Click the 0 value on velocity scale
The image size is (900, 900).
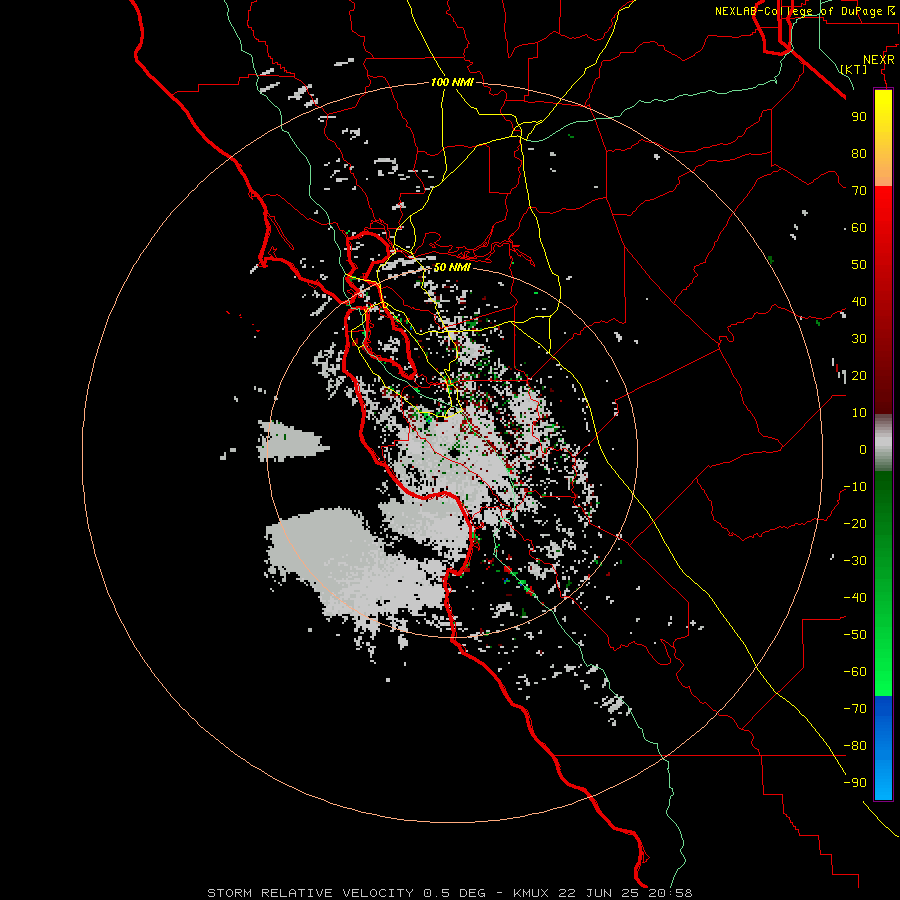point(863,449)
